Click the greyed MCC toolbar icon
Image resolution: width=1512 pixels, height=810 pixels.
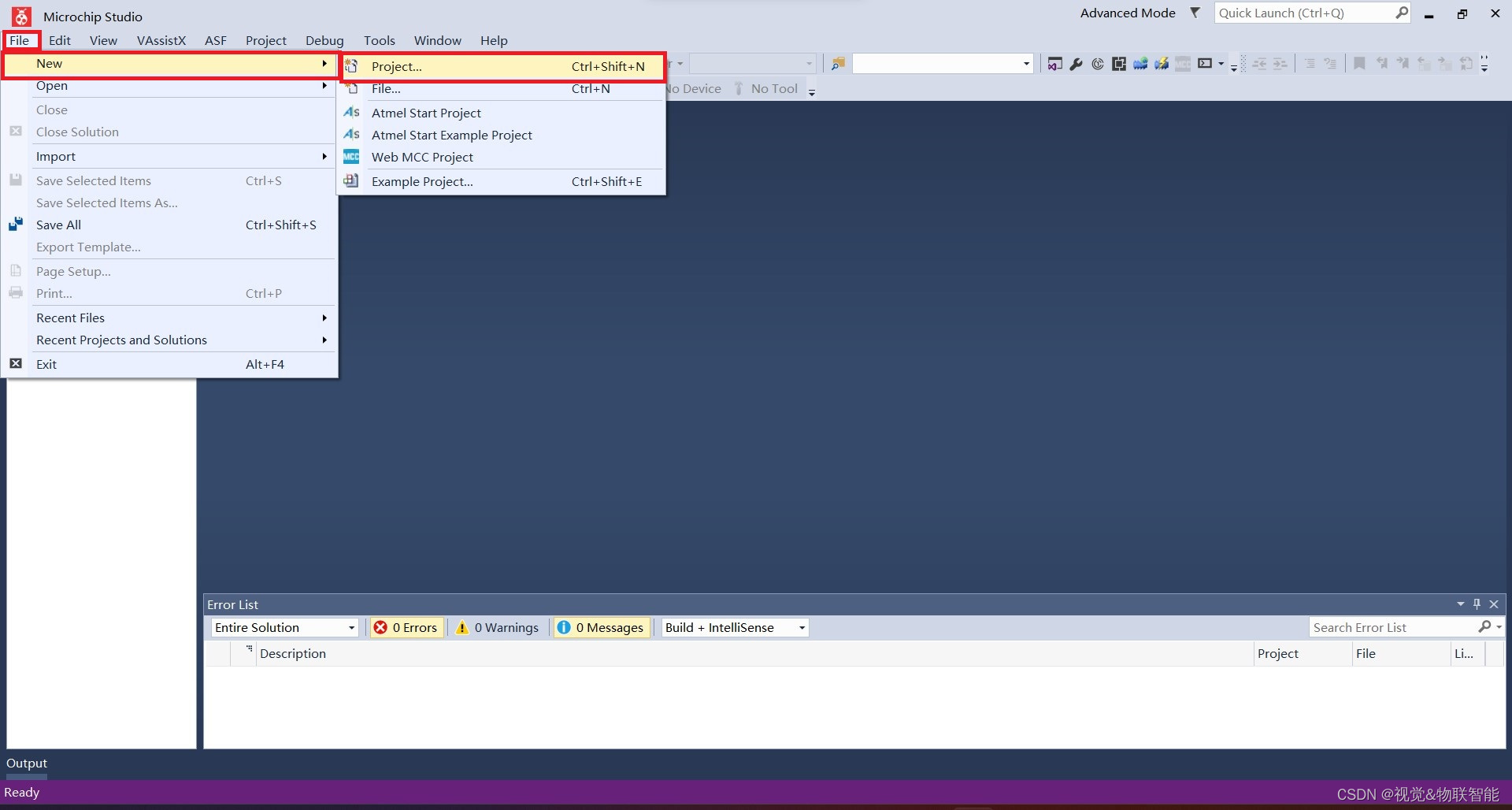(1183, 64)
